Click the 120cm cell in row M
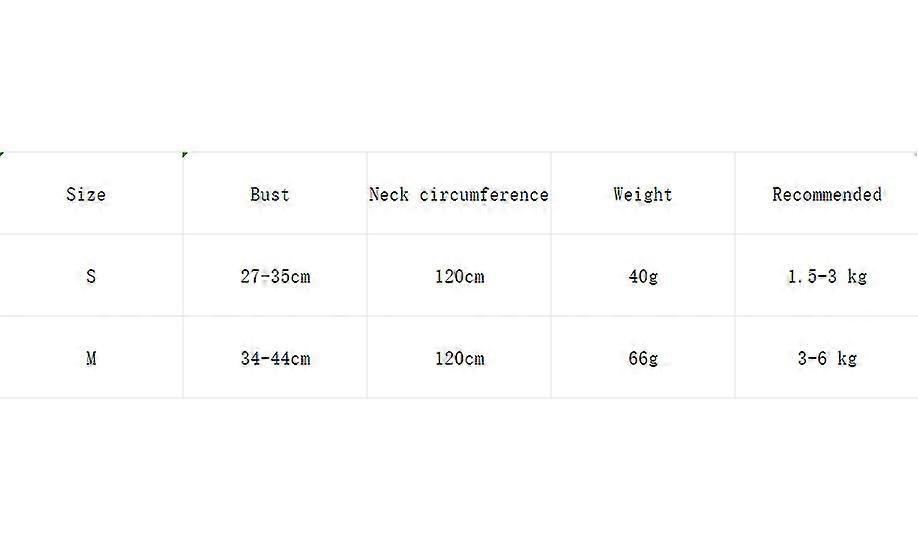Image resolution: width=918 pixels, height=558 pixels. tap(459, 358)
